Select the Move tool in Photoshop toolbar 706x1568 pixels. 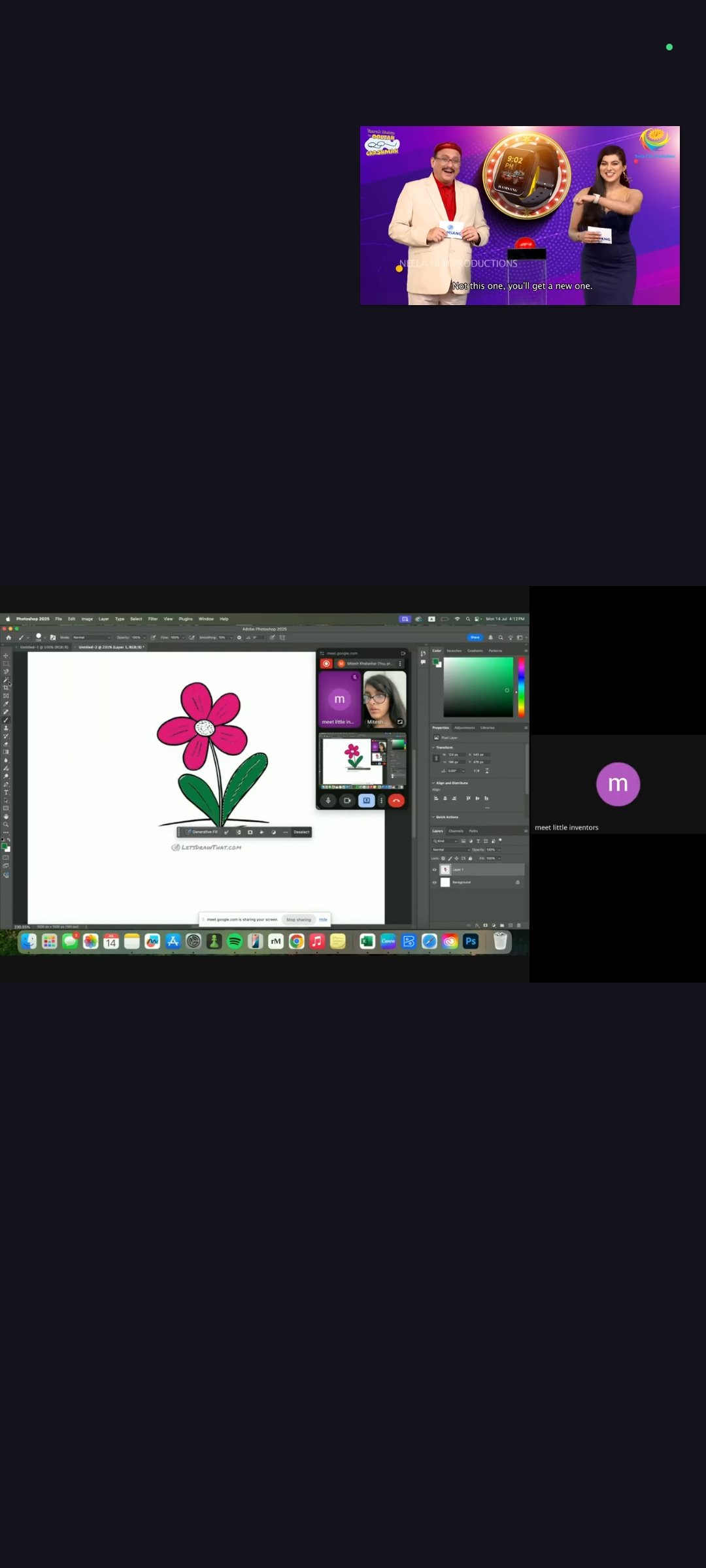6,655
